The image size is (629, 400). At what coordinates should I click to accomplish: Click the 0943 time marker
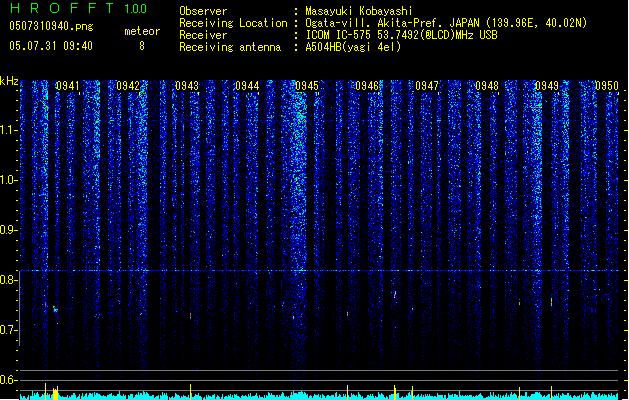(187, 86)
